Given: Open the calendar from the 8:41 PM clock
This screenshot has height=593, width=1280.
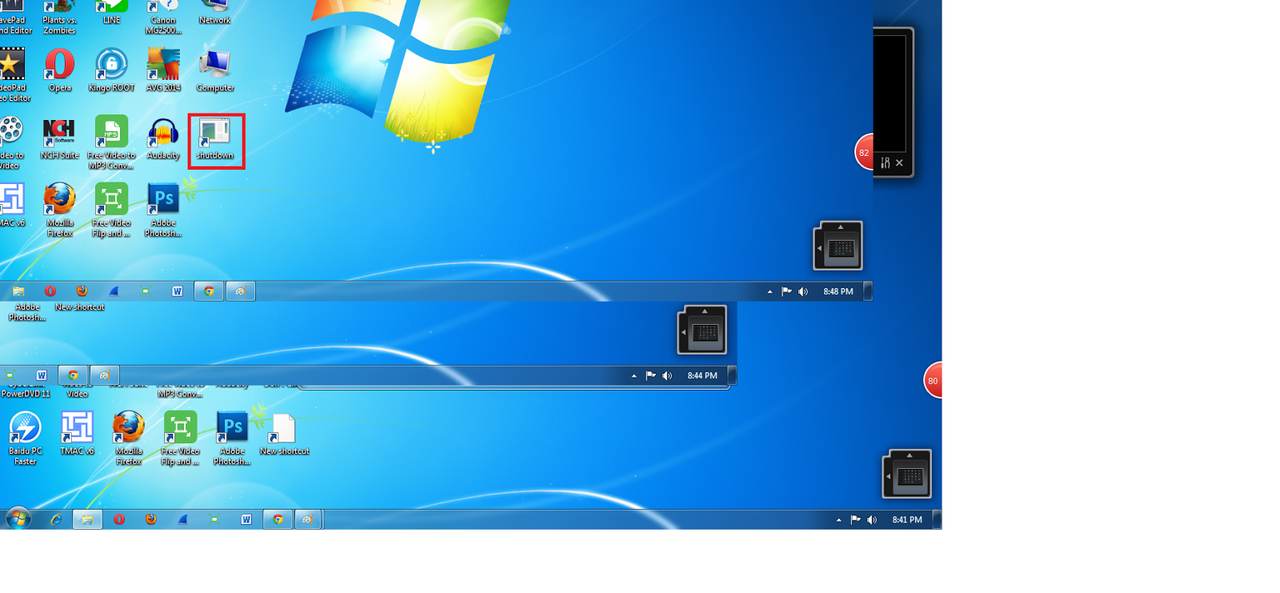Looking at the screenshot, I should tap(907, 520).
